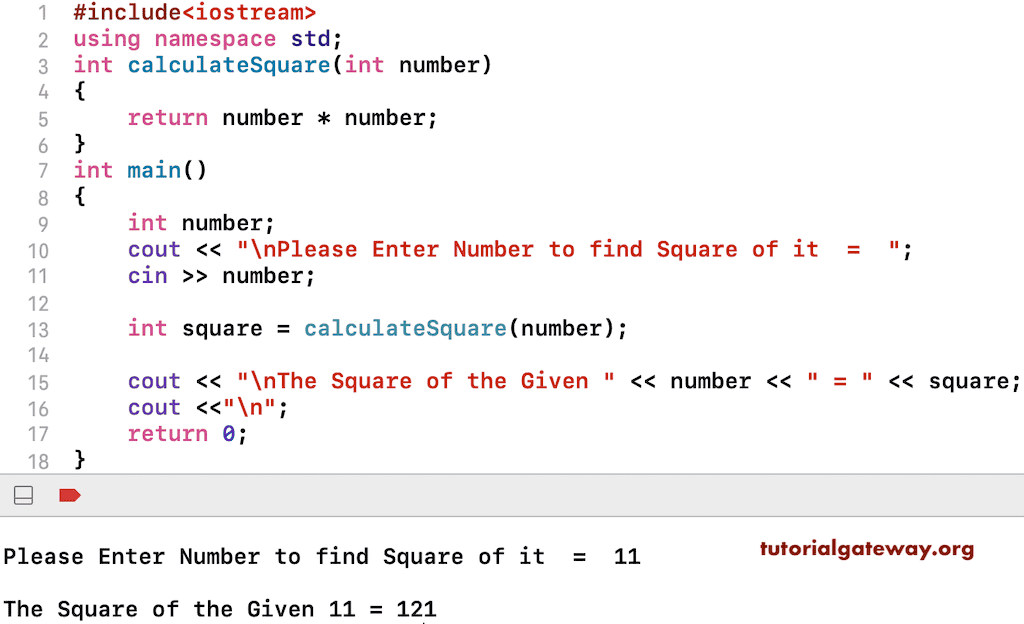This screenshot has height=624, width=1024.
Task: Click the closing brace on line 18
Action: click(81, 460)
